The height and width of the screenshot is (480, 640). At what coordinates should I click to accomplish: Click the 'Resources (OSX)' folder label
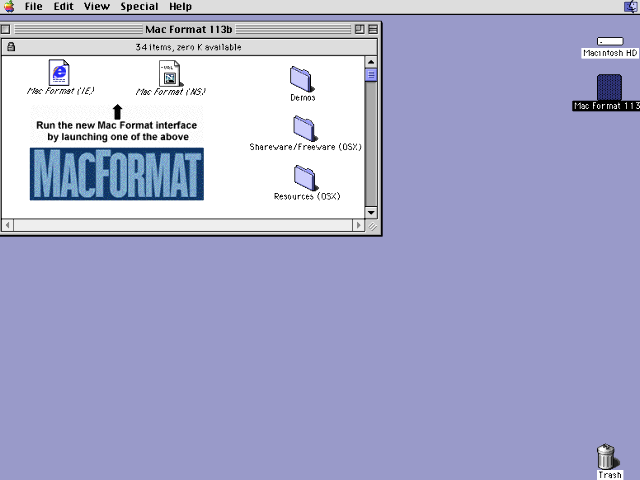pyautogui.click(x=307, y=196)
